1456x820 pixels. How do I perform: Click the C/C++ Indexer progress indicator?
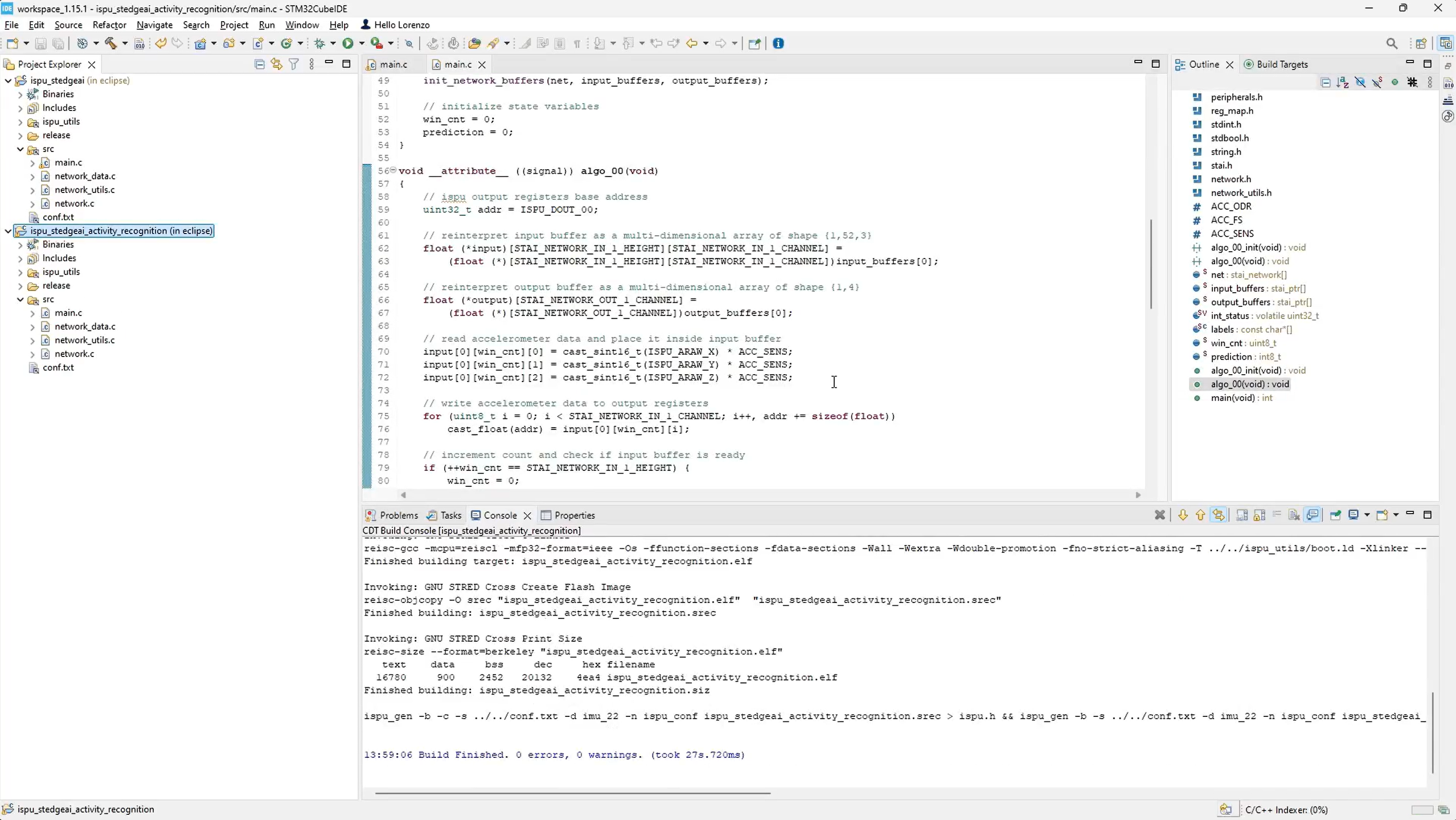pos(1287,810)
